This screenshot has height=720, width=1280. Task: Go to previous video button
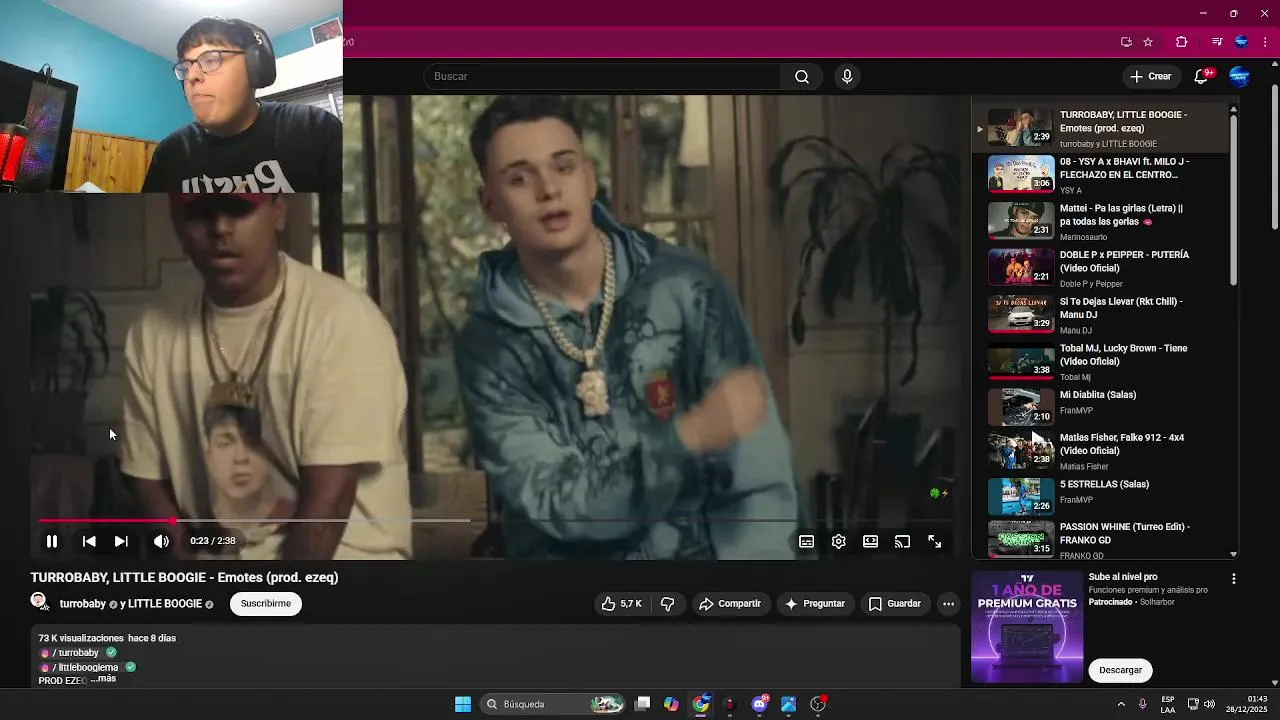coord(89,541)
